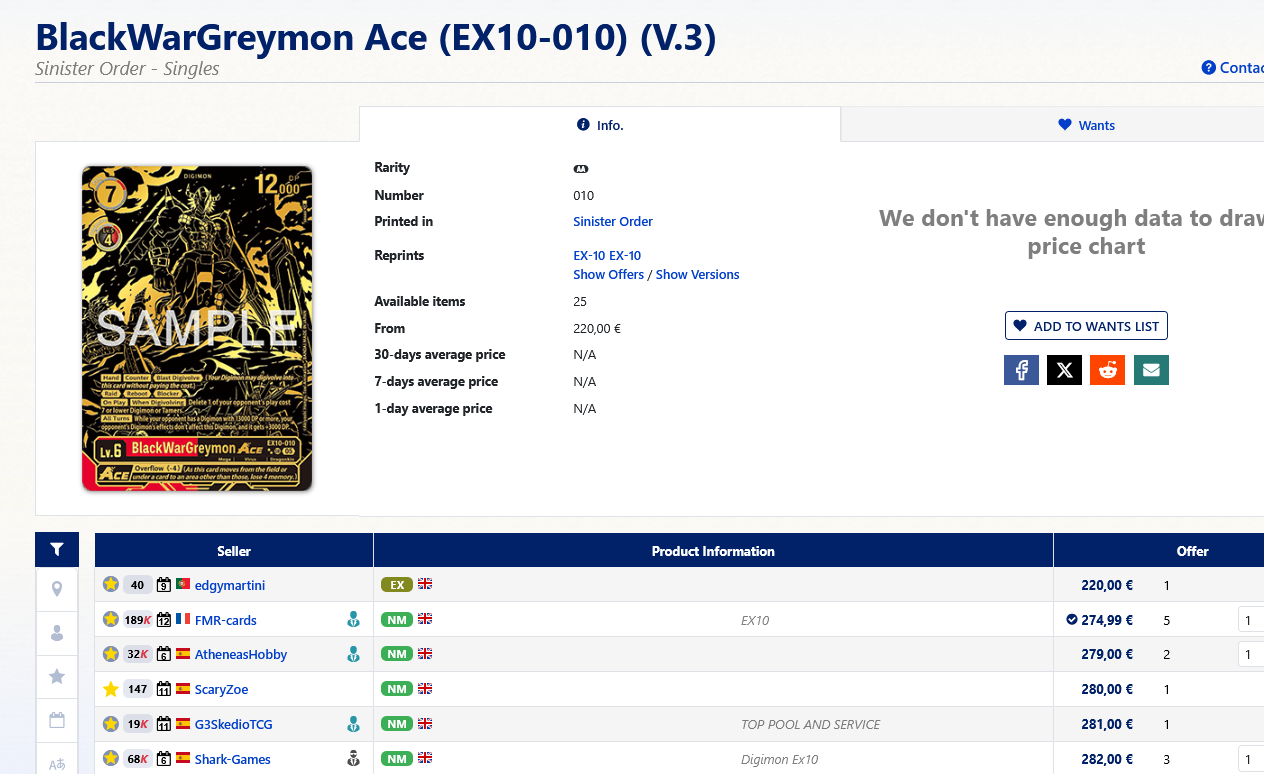Open the first EX-10 reprint link
This screenshot has height=774, width=1264.
(x=589, y=255)
